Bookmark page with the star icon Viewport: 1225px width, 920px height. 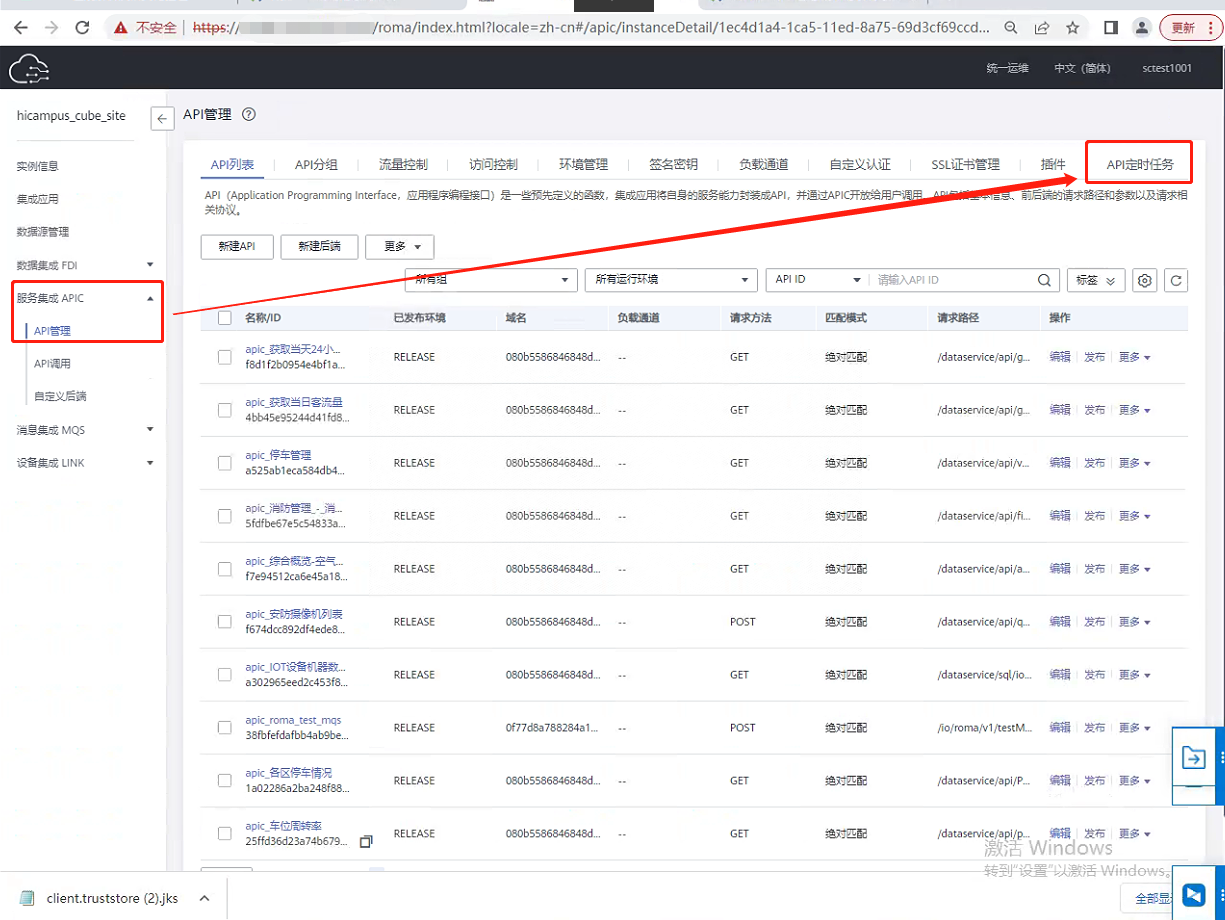click(x=1072, y=27)
